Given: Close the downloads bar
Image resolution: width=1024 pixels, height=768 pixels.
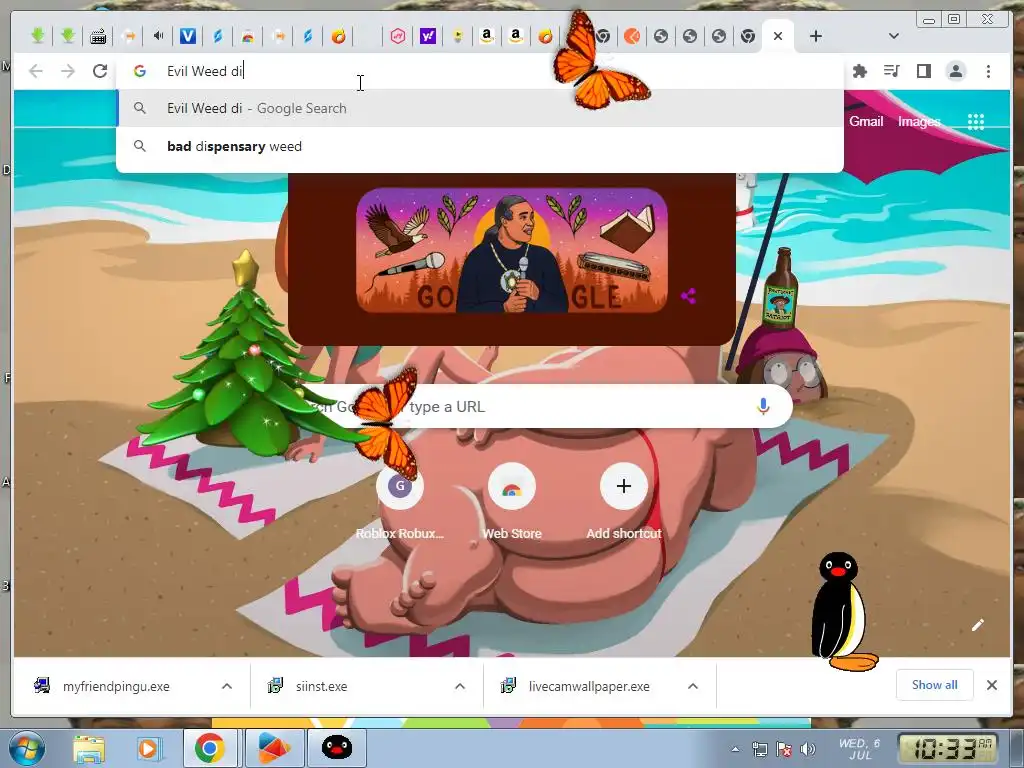Looking at the screenshot, I should click(x=992, y=685).
